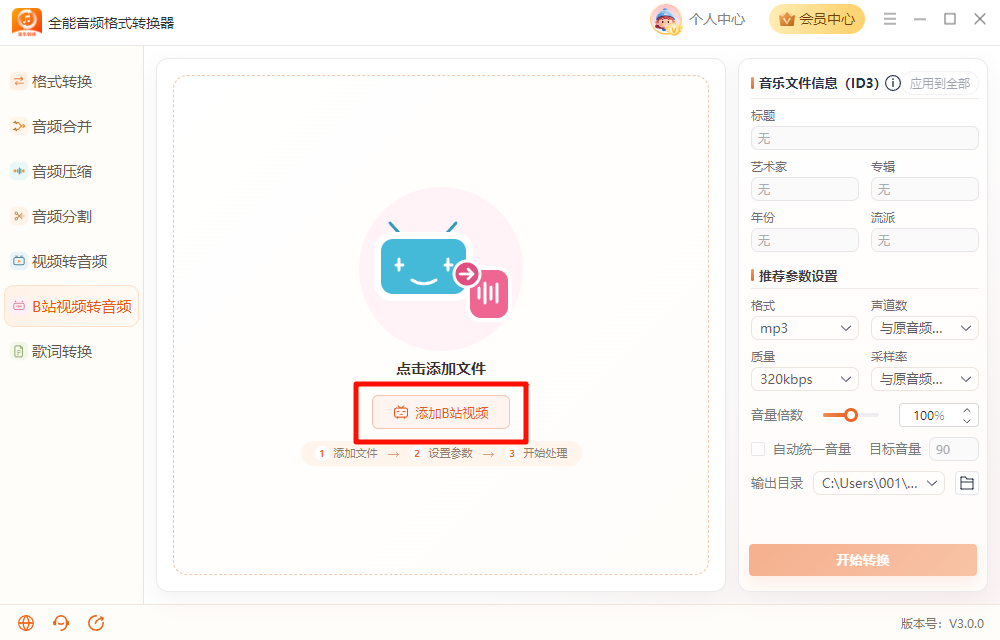
Task: Click the 目标音量 value field
Action: coord(954,449)
